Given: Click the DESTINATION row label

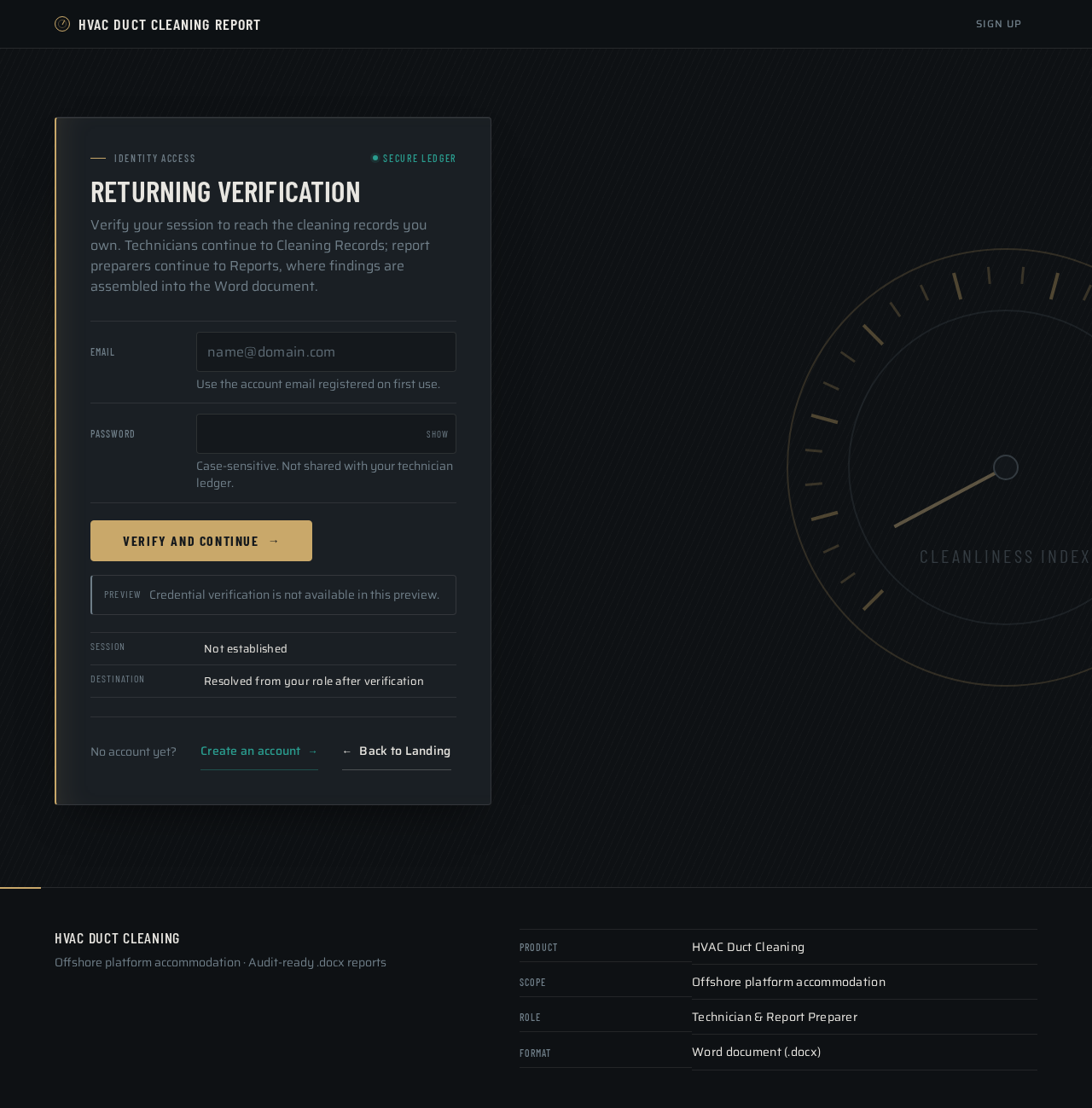Looking at the screenshot, I should tap(118, 679).
